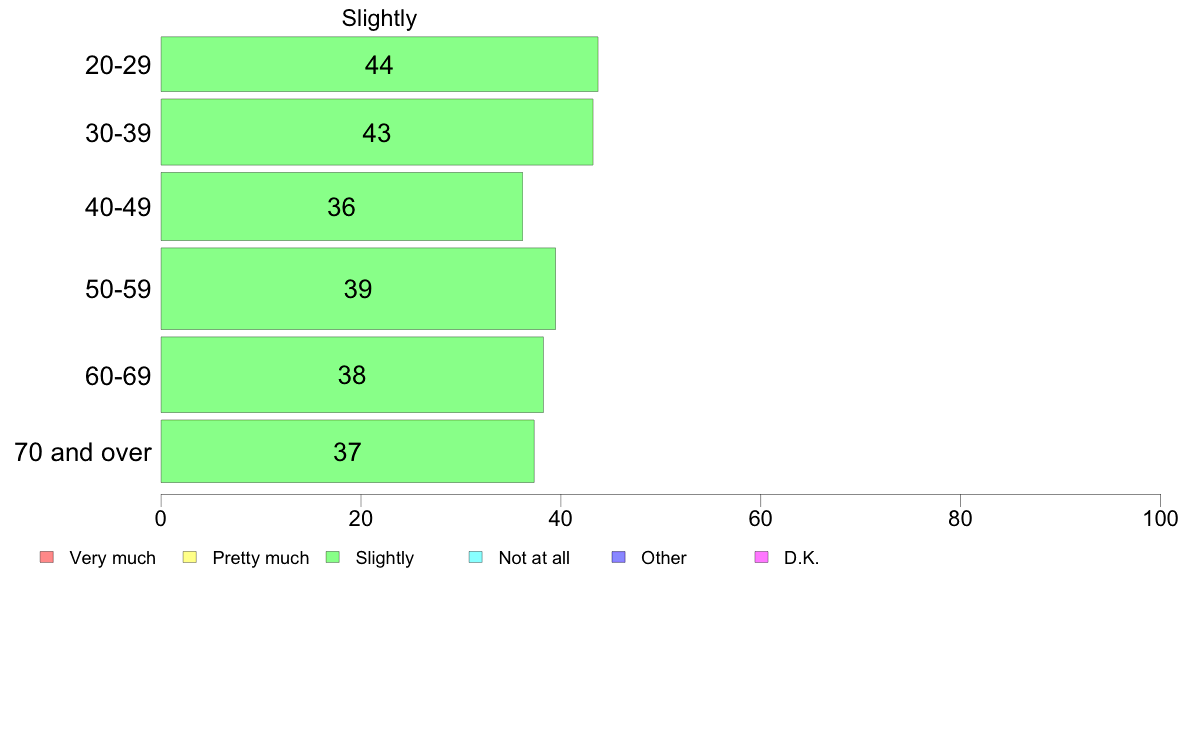1188x736 pixels.
Task: Click the 40-49 age group label
Action: 118,207
